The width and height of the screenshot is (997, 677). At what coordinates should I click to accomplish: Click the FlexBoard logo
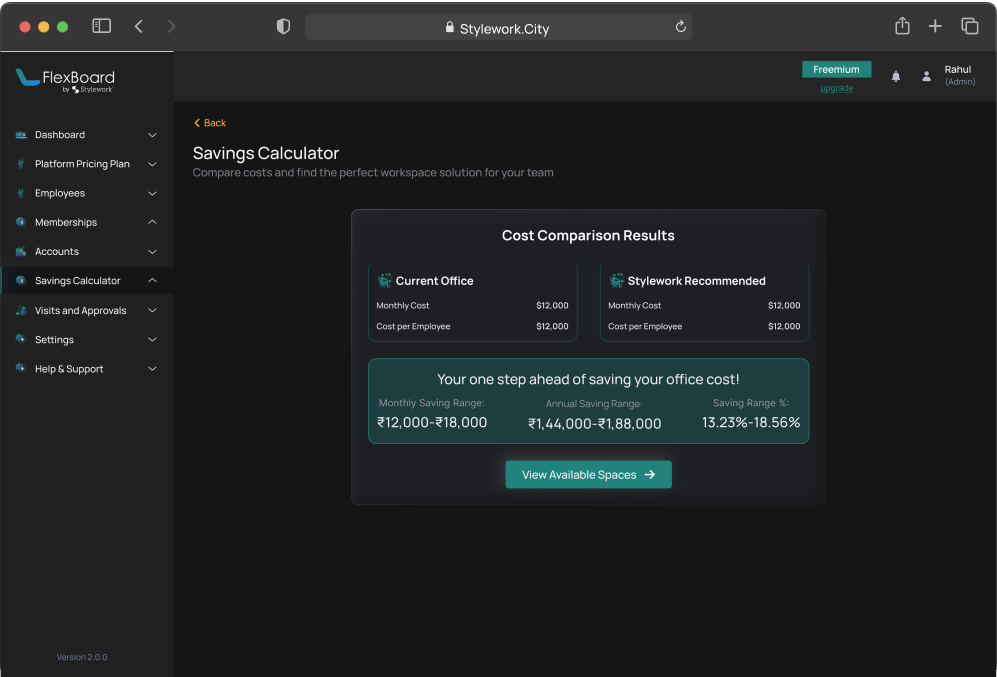65,81
